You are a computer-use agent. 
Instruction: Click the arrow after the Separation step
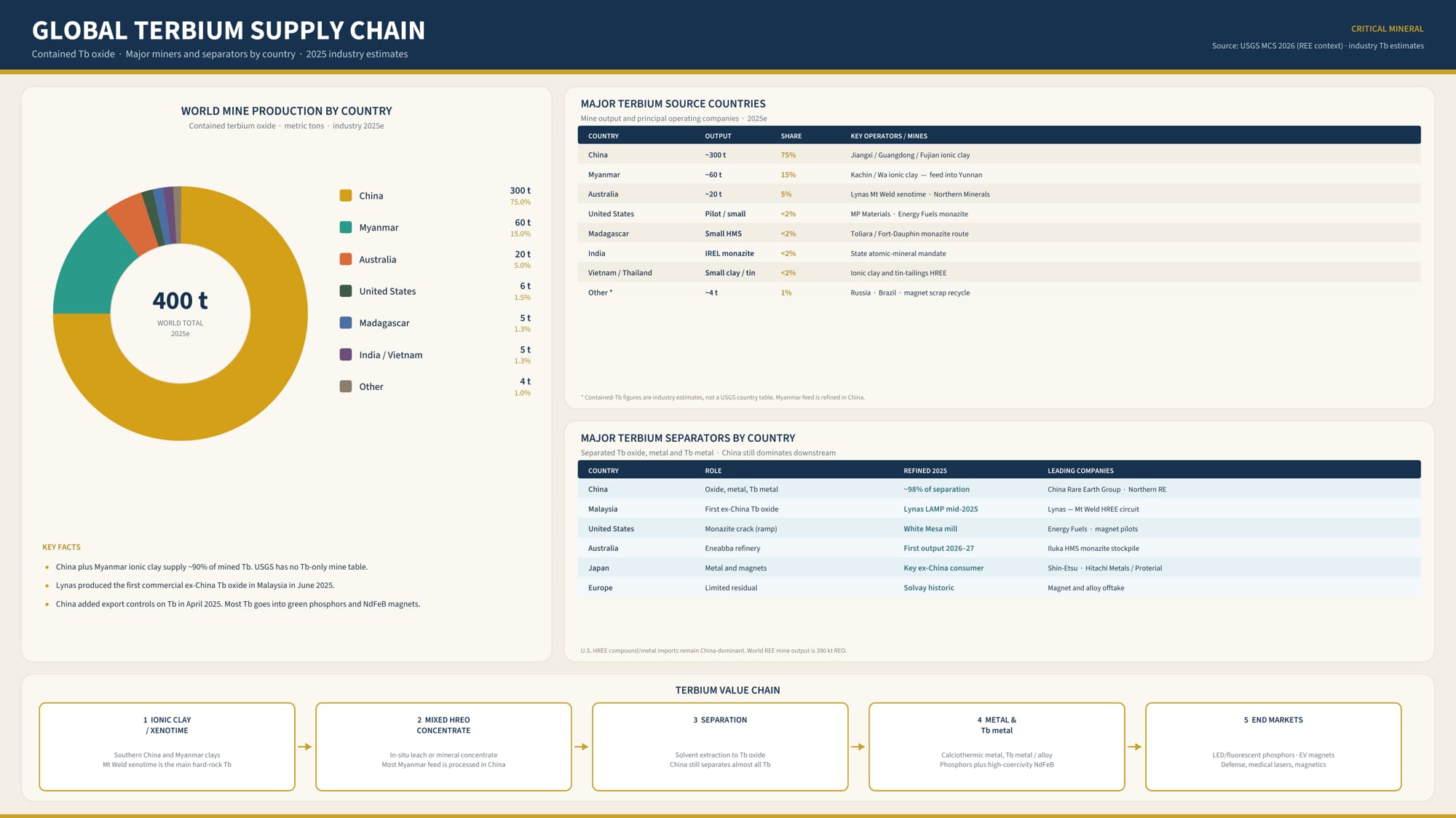(x=858, y=747)
